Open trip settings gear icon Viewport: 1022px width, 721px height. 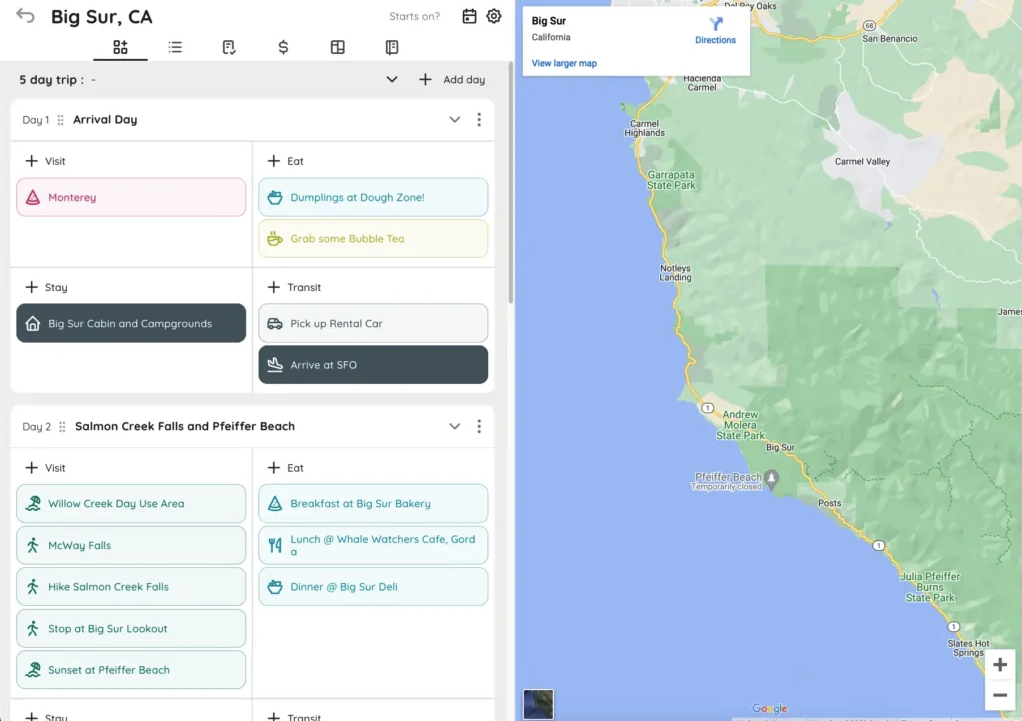click(494, 16)
